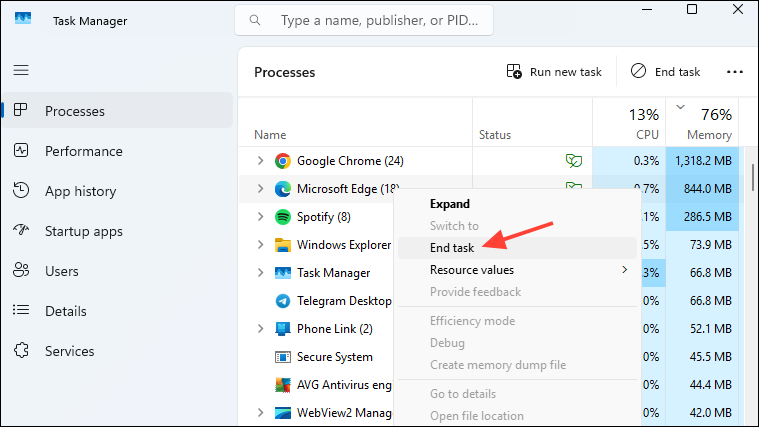Open the Performance page icon in sidebar

pyautogui.click(x=21, y=151)
